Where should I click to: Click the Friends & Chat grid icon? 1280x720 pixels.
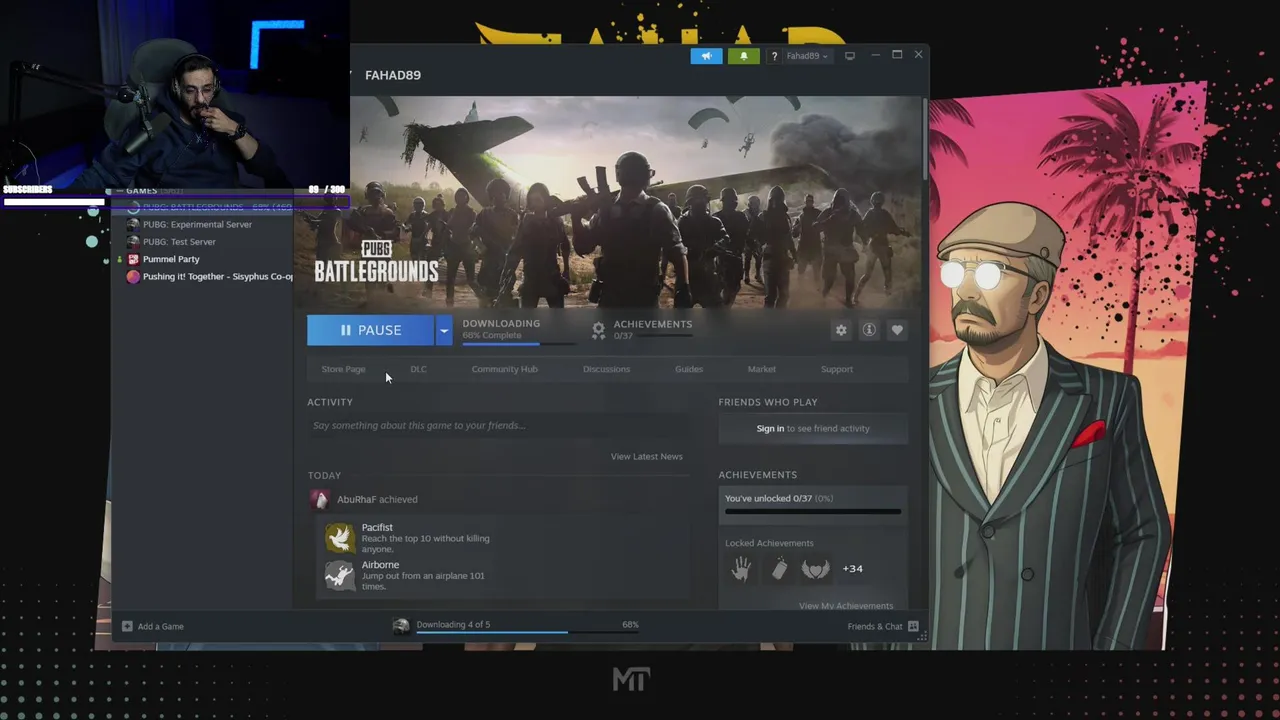[913, 626]
